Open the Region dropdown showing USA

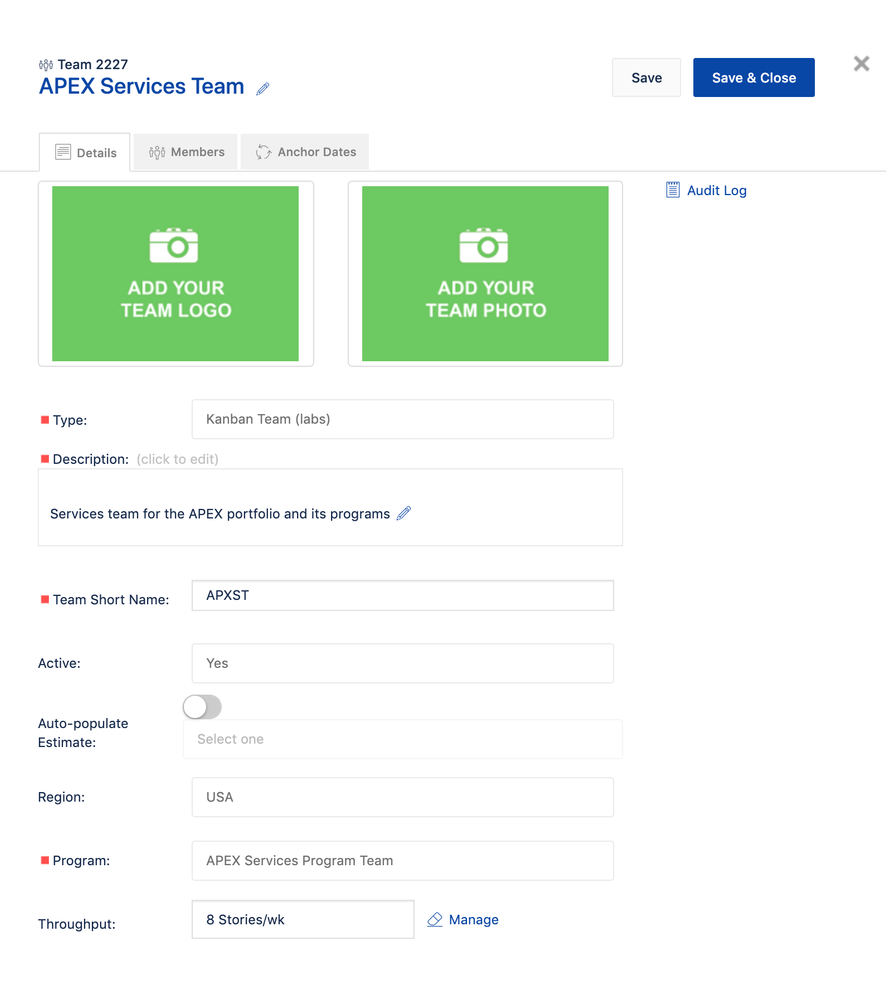click(403, 797)
